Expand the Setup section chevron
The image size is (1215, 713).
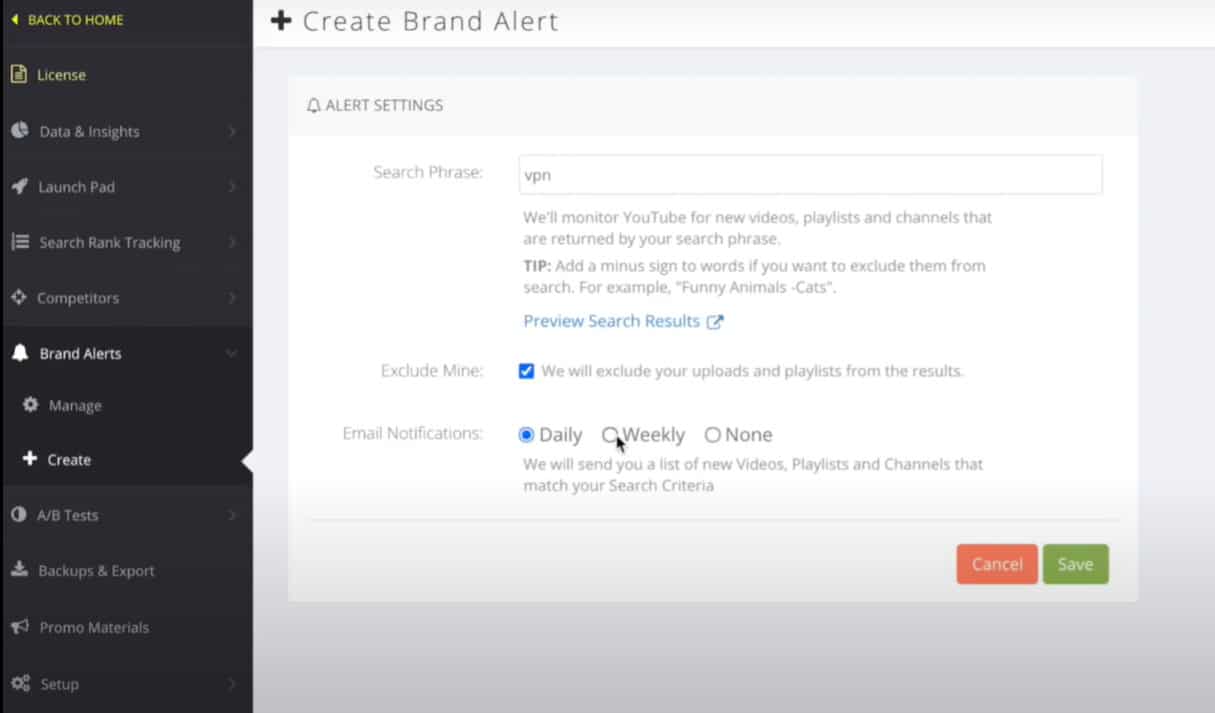232,684
